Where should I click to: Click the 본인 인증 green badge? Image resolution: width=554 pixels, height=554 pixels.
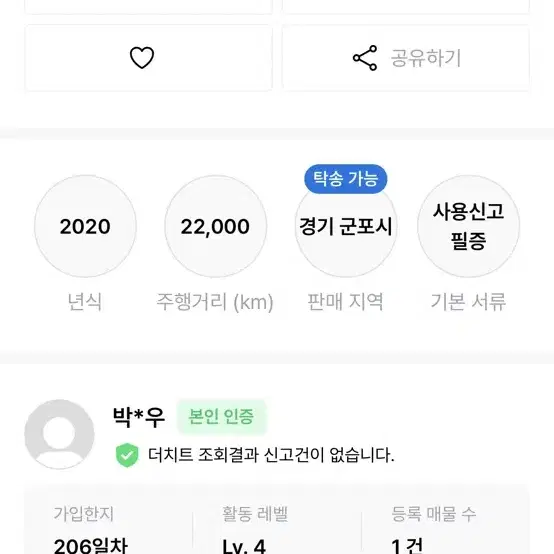pyautogui.click(x=221, y=417)
